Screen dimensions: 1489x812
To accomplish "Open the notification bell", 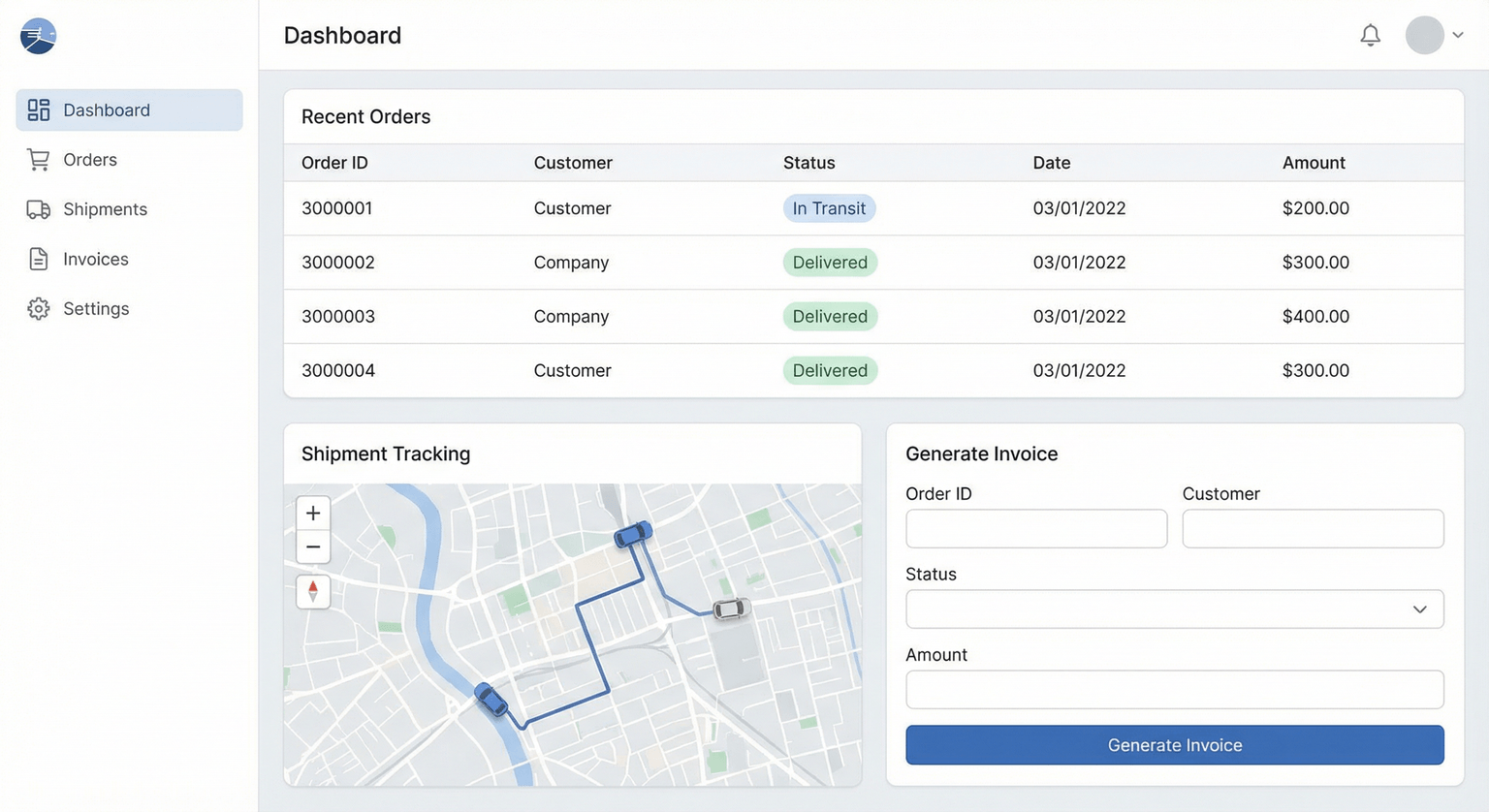I will click(1371, 34).
